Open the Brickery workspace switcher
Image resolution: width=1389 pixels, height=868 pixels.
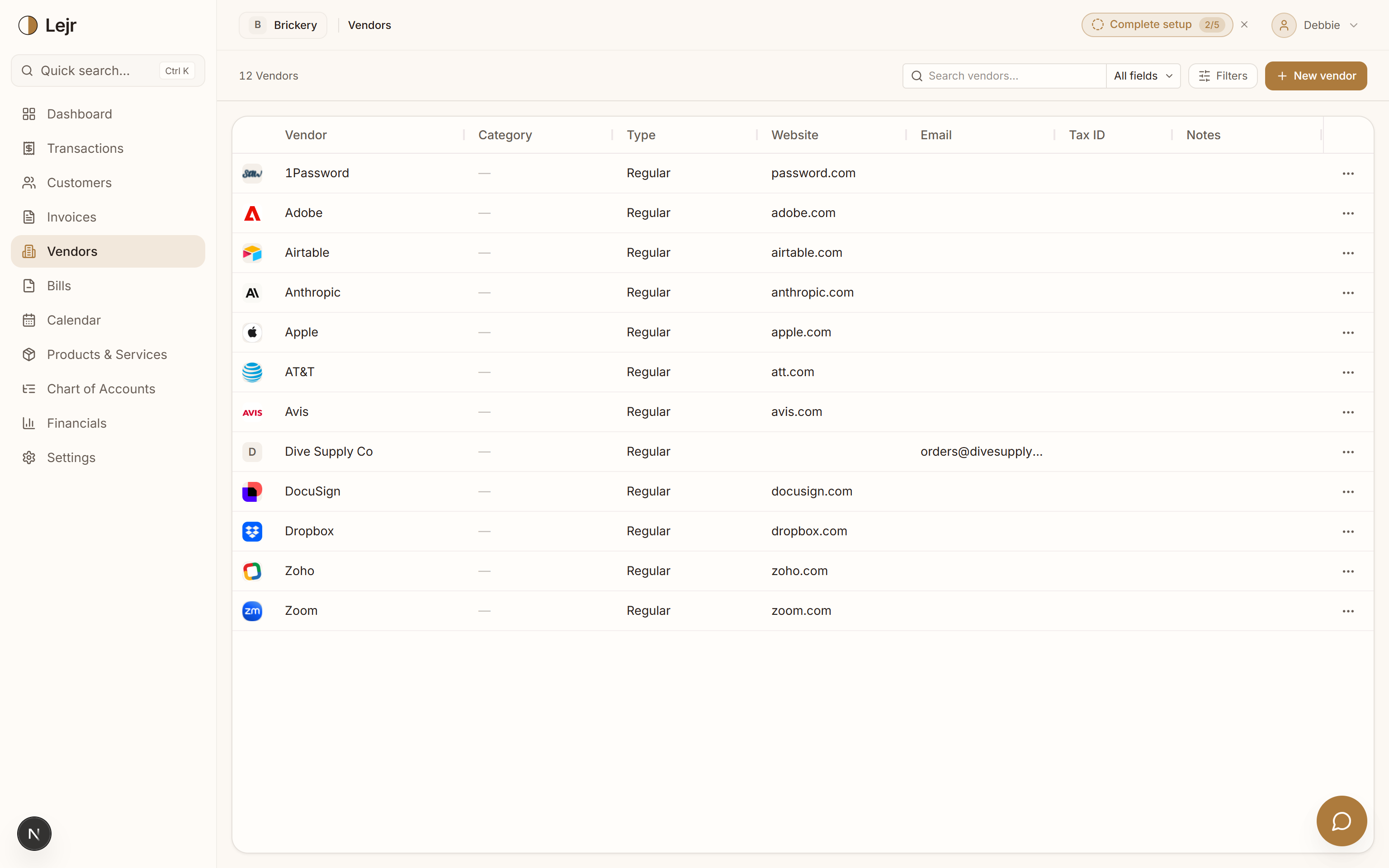[x=283, y=25]
